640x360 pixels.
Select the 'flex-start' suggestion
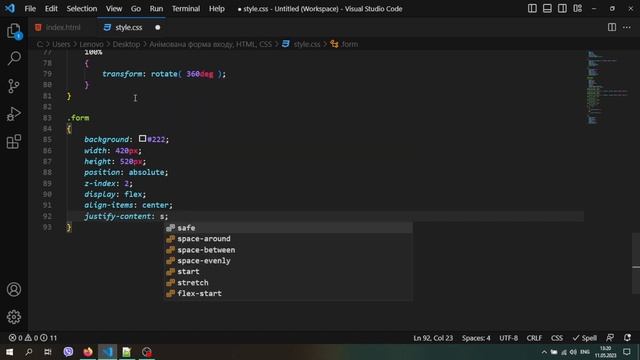point(288,293)
